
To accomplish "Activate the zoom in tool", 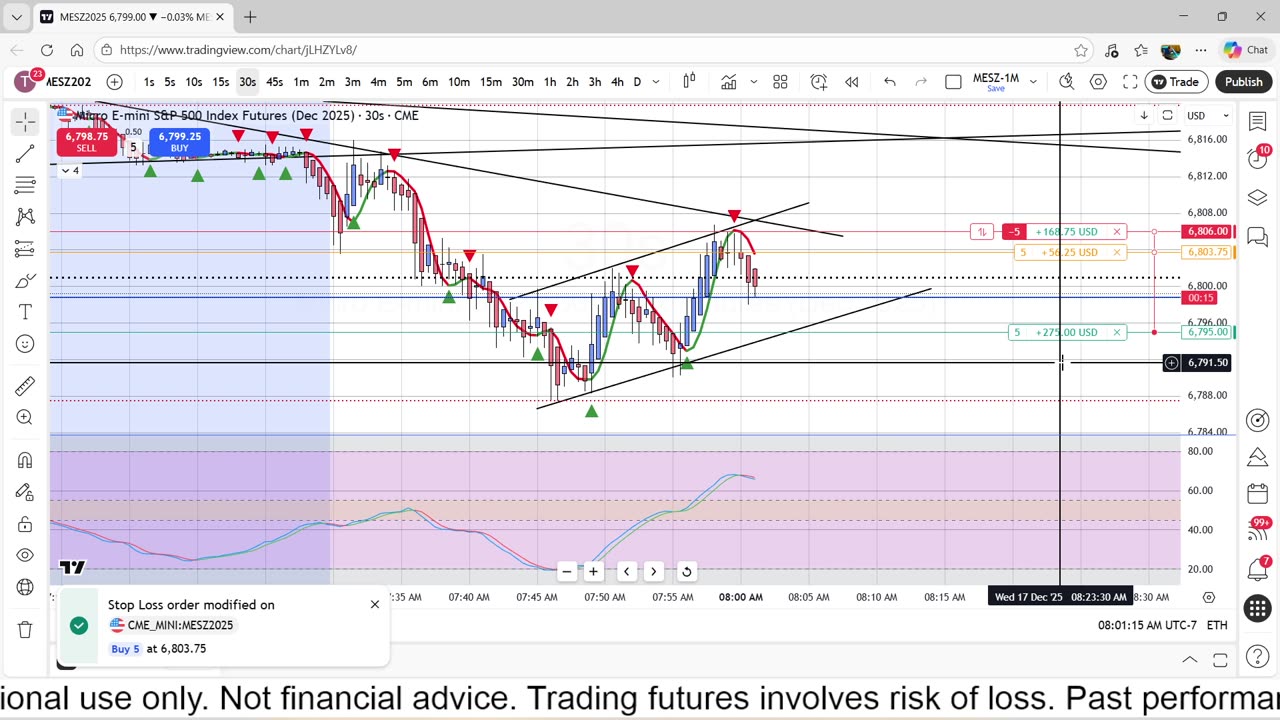I will [25, 417].
